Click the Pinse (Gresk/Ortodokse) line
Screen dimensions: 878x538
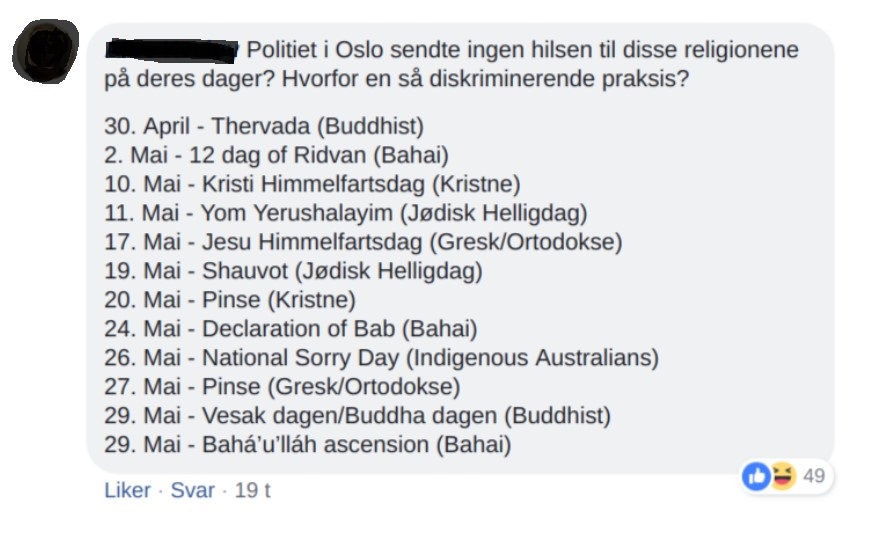[282, 387]
